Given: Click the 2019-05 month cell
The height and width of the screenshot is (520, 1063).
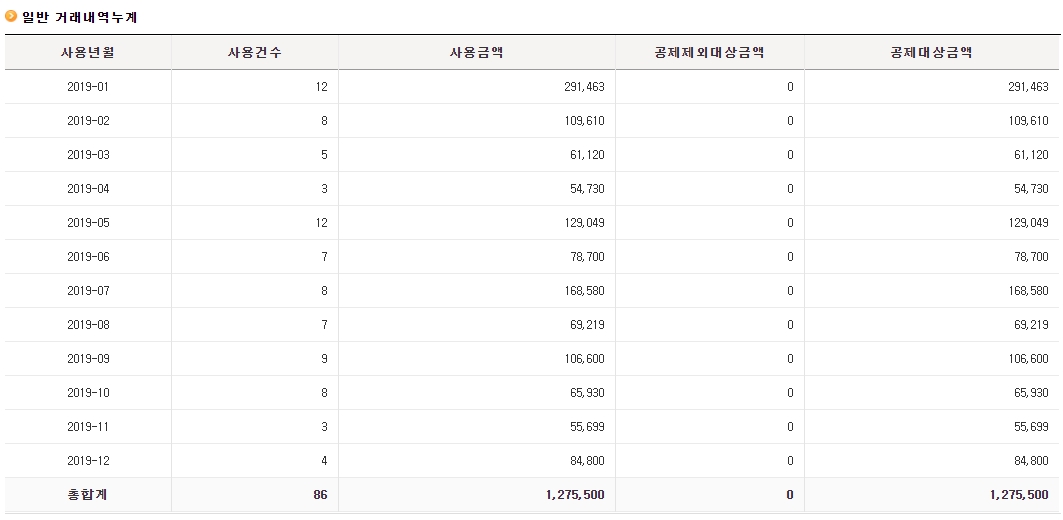Looking at the screenshot, I should [88, 222].
